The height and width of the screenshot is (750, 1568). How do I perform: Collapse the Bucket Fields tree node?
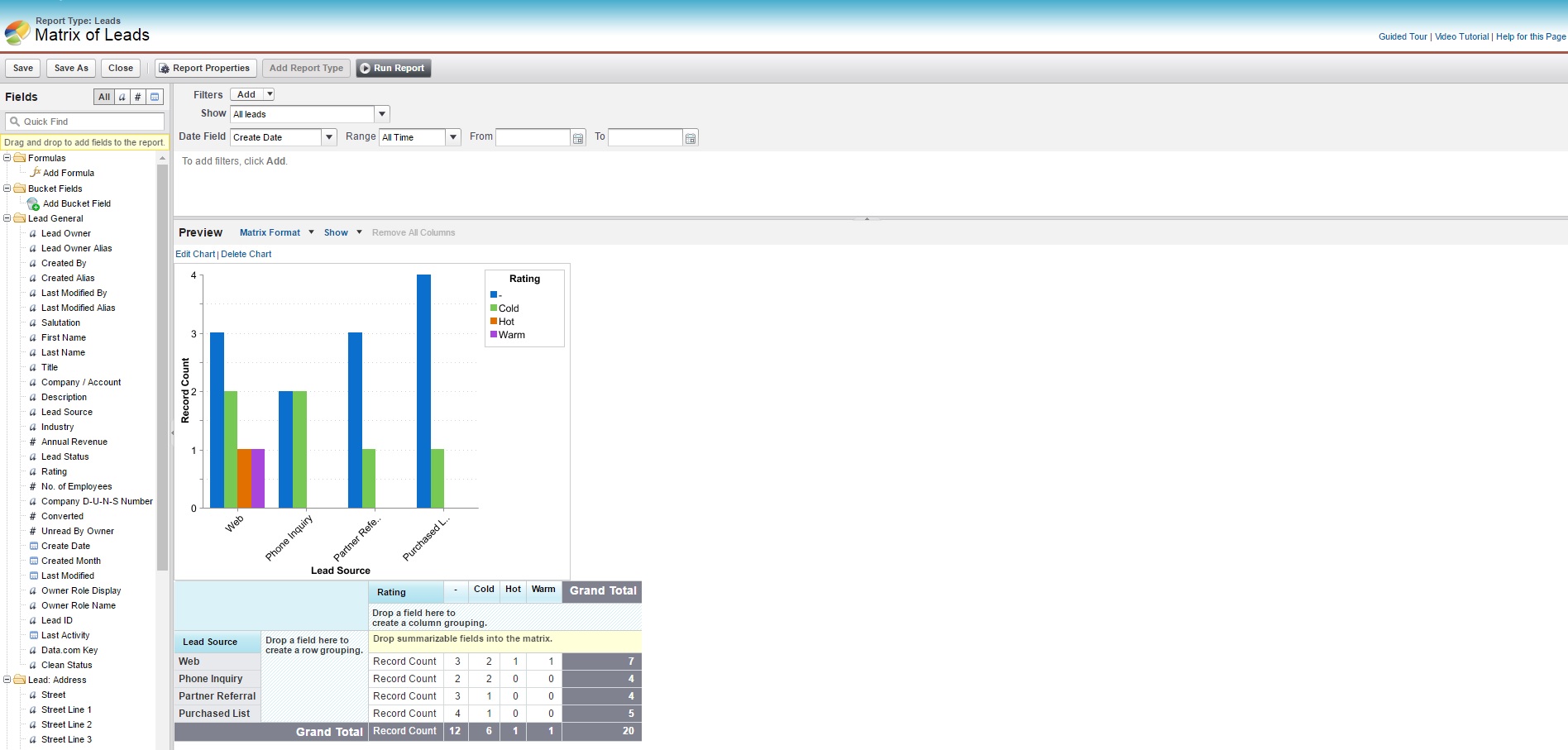[x=7, y=189]
